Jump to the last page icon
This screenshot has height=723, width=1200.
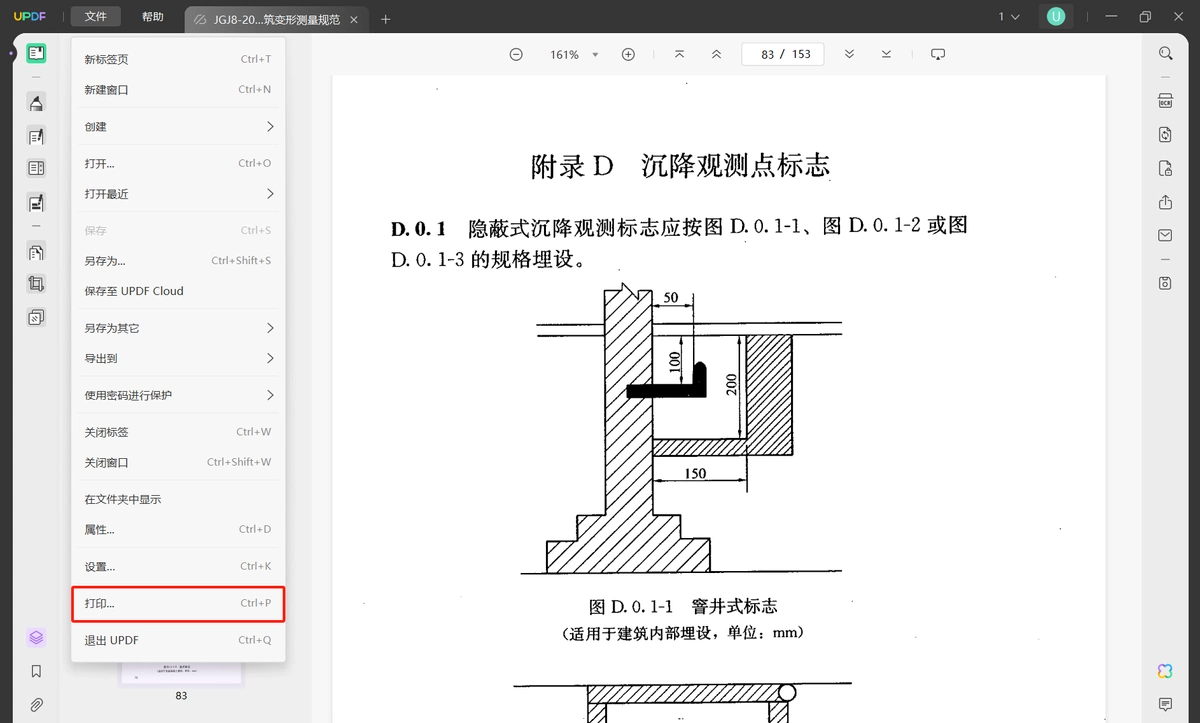[886, 54]
